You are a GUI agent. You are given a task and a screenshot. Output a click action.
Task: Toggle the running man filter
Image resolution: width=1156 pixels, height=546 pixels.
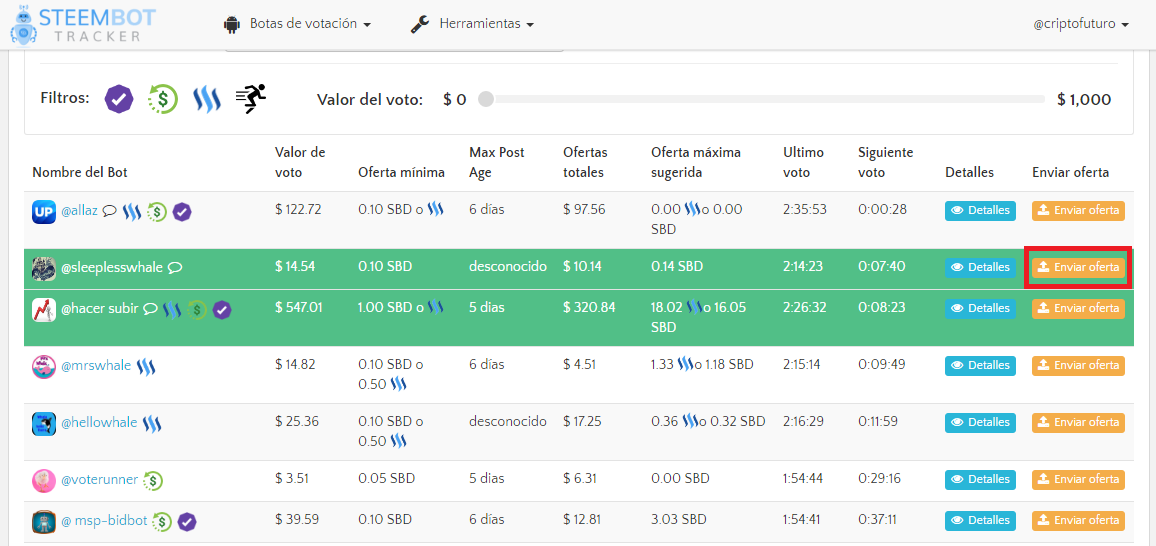251,98
